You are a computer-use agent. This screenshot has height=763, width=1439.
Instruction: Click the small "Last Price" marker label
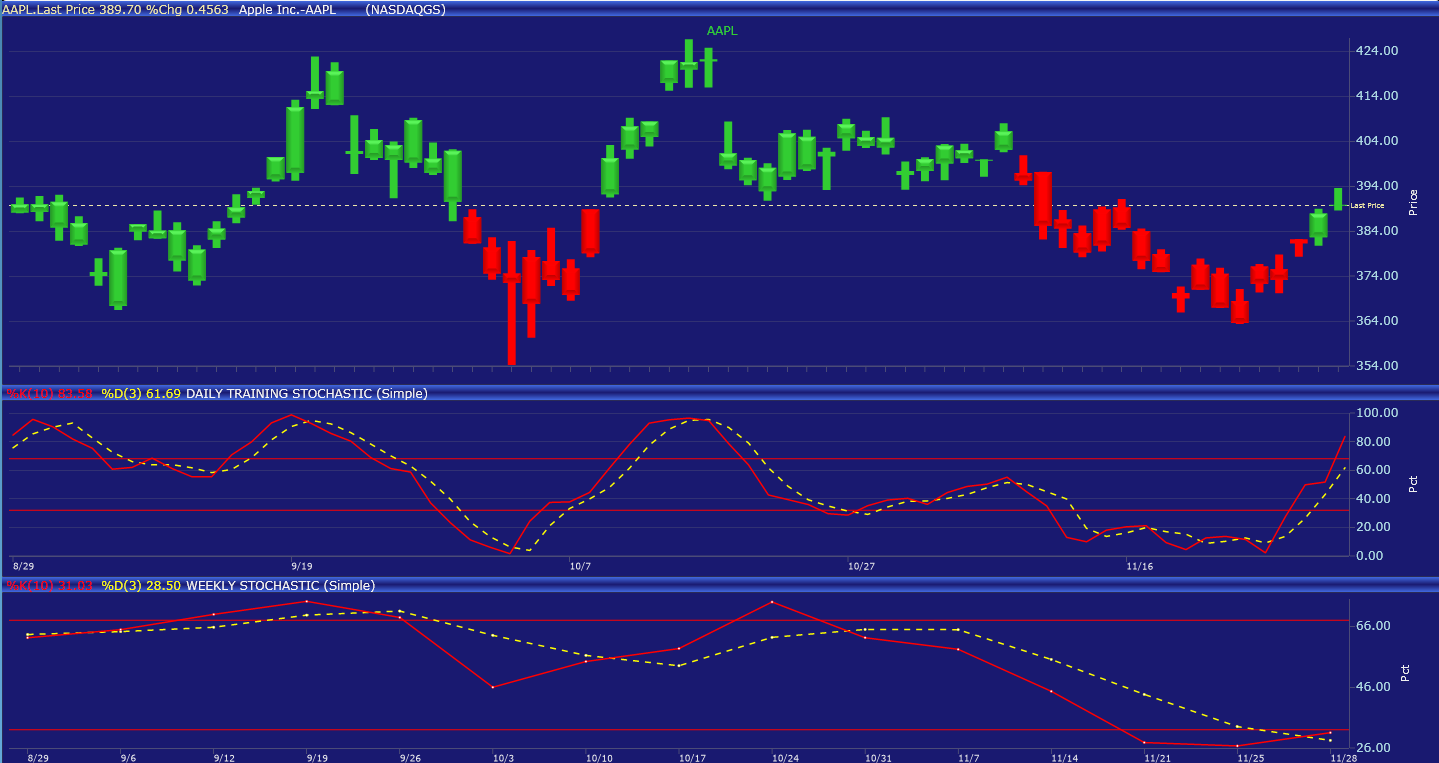coord(1368,205)
